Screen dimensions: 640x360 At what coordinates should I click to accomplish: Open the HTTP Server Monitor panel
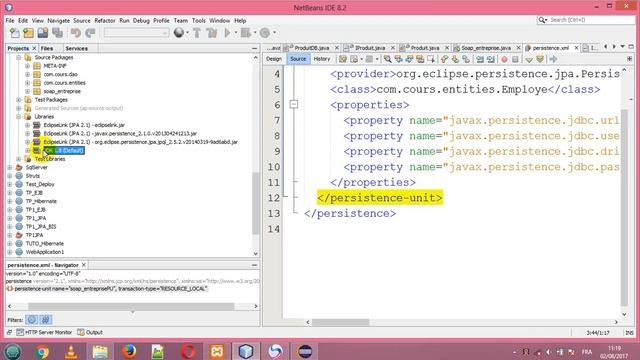coord(44,333)
